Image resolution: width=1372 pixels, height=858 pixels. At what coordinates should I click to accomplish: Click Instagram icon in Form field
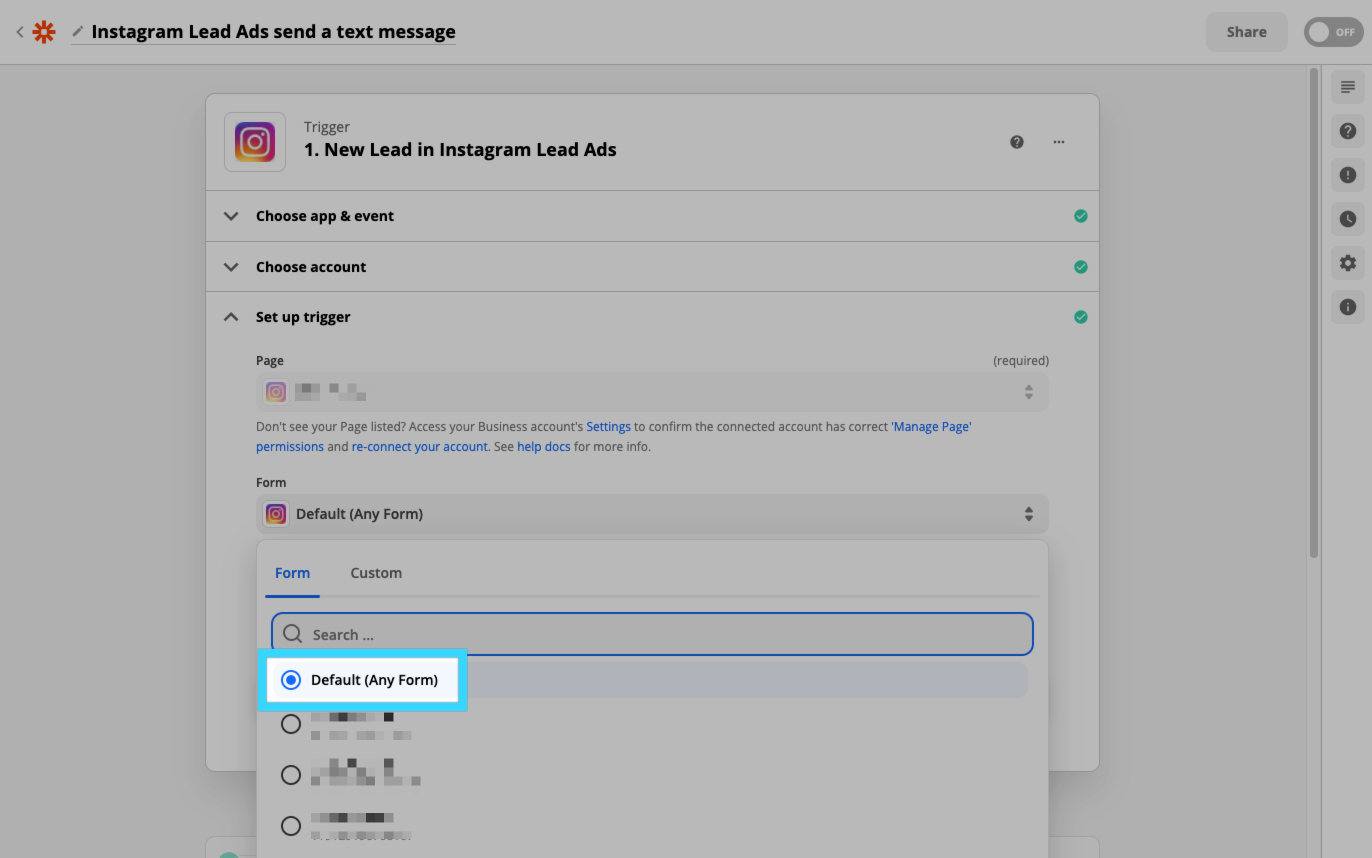[x=276, y=514]
